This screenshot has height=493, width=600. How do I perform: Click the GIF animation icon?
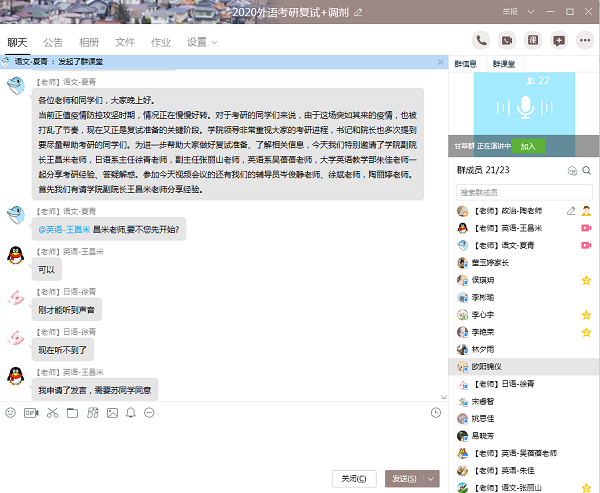tap(31, 412)
